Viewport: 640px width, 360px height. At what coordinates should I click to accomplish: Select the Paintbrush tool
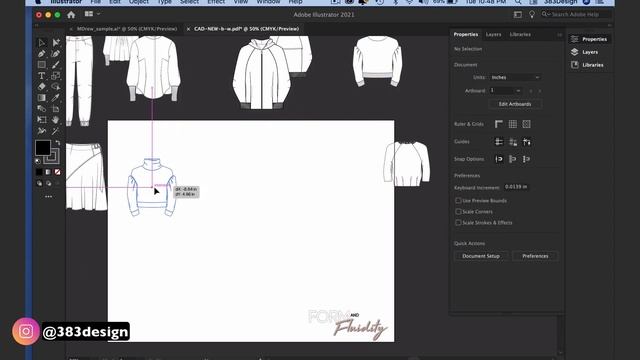pos(56,64)
